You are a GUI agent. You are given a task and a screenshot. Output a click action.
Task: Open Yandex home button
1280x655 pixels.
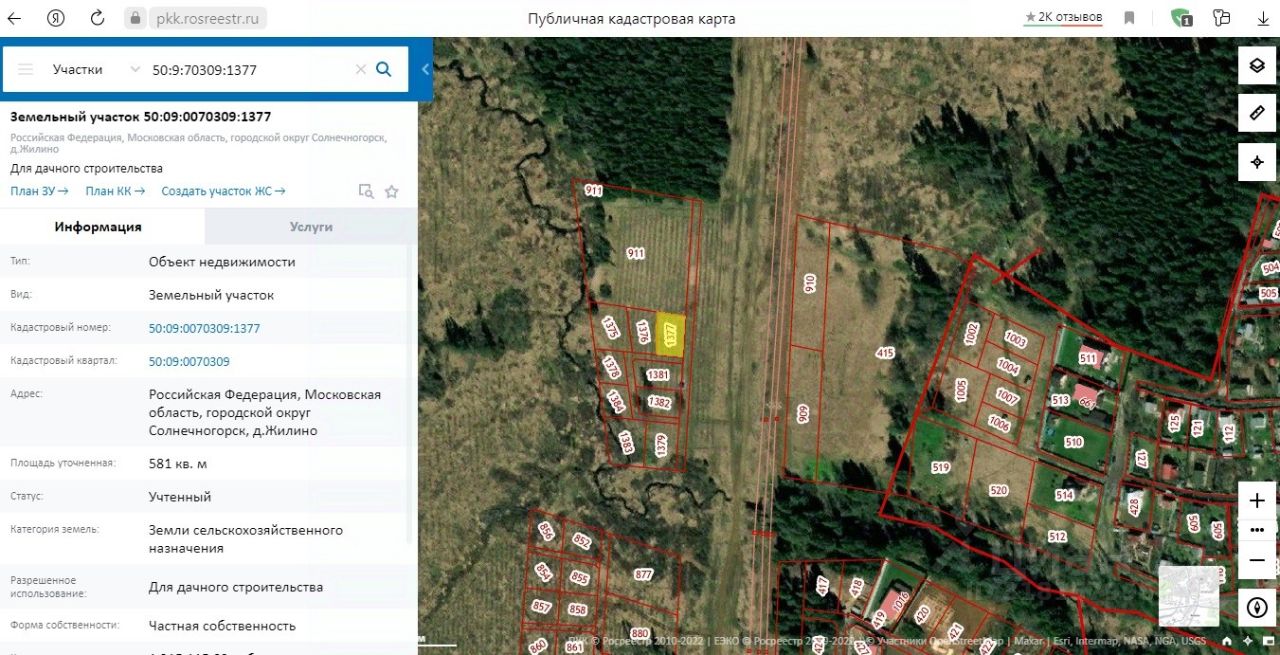point(57,18)
